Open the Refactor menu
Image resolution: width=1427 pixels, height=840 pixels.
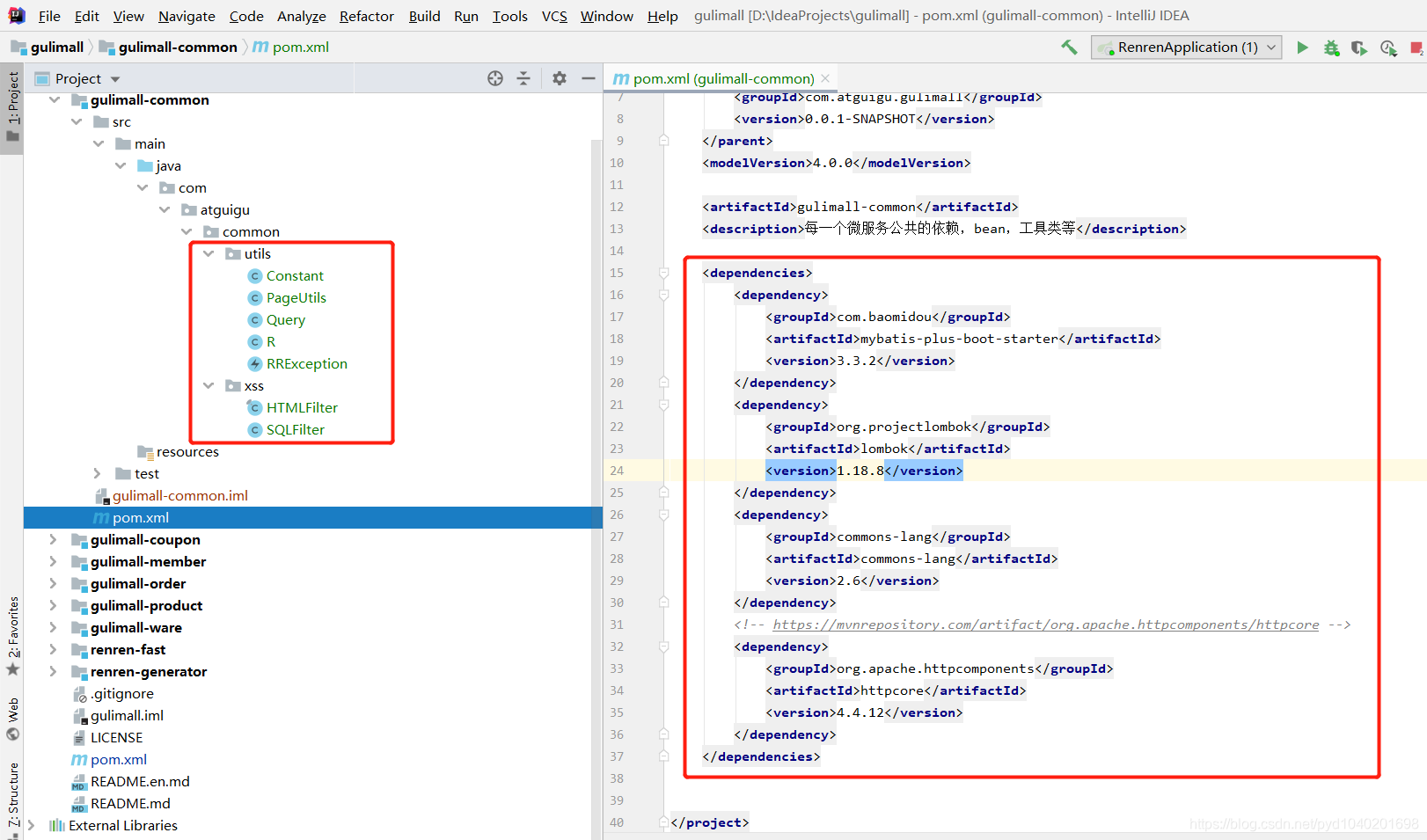[x=366, y=16]
